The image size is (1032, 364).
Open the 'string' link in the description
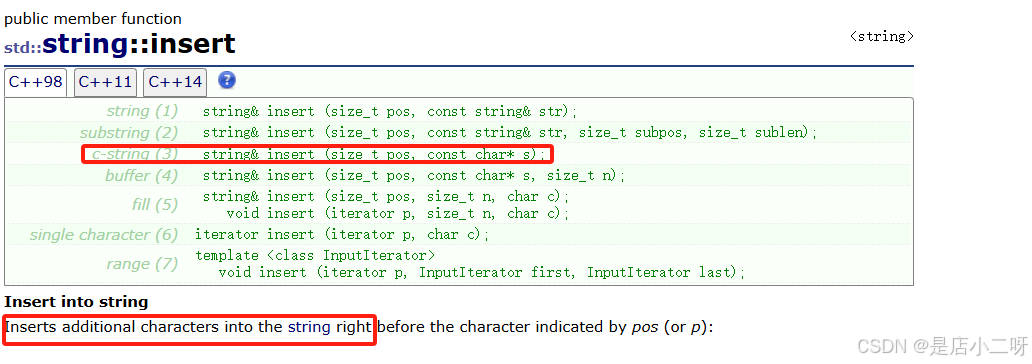coord(309,327)
